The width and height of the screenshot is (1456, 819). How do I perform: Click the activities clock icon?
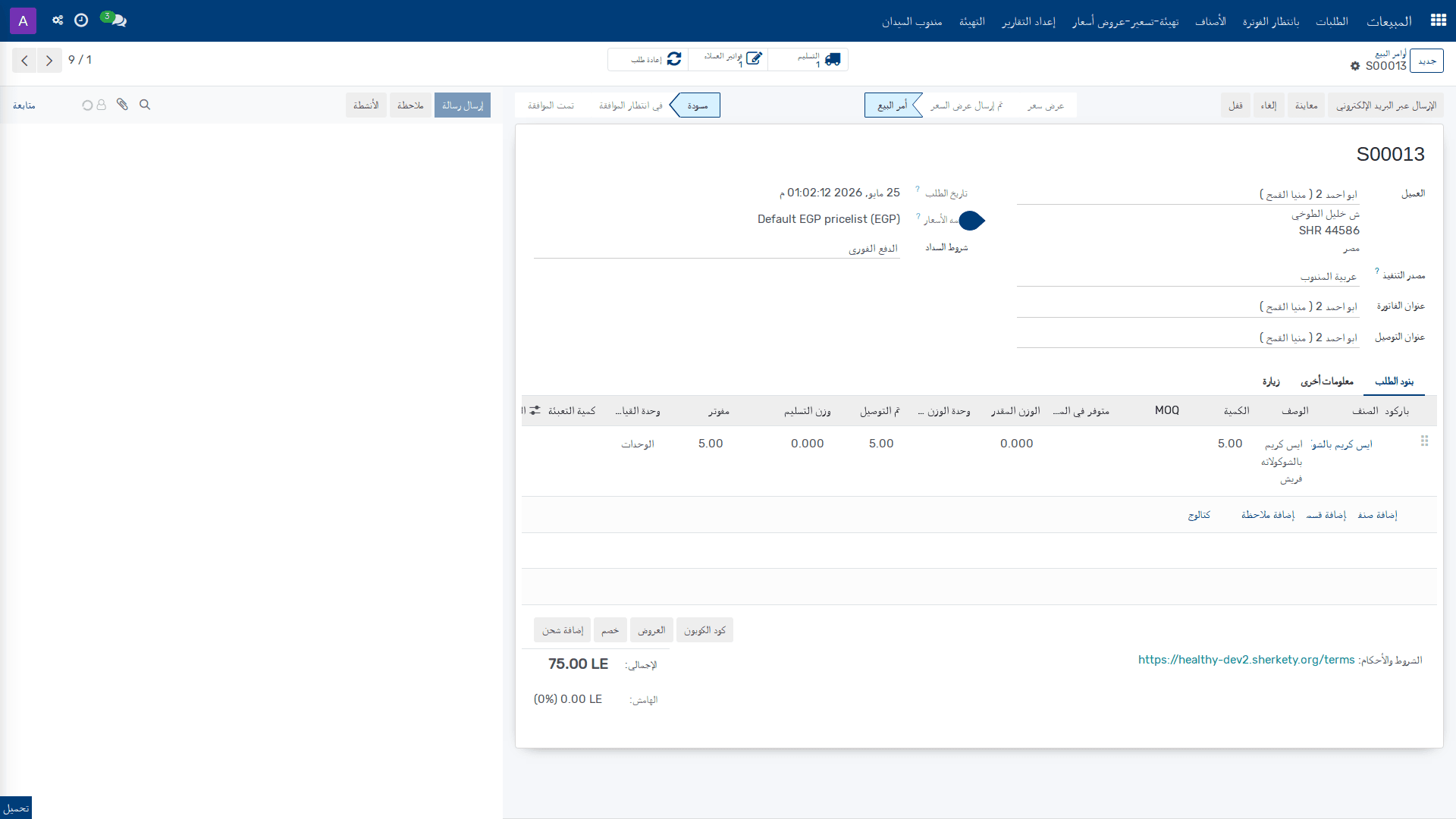pyautogui.click(x=81, y=20)
